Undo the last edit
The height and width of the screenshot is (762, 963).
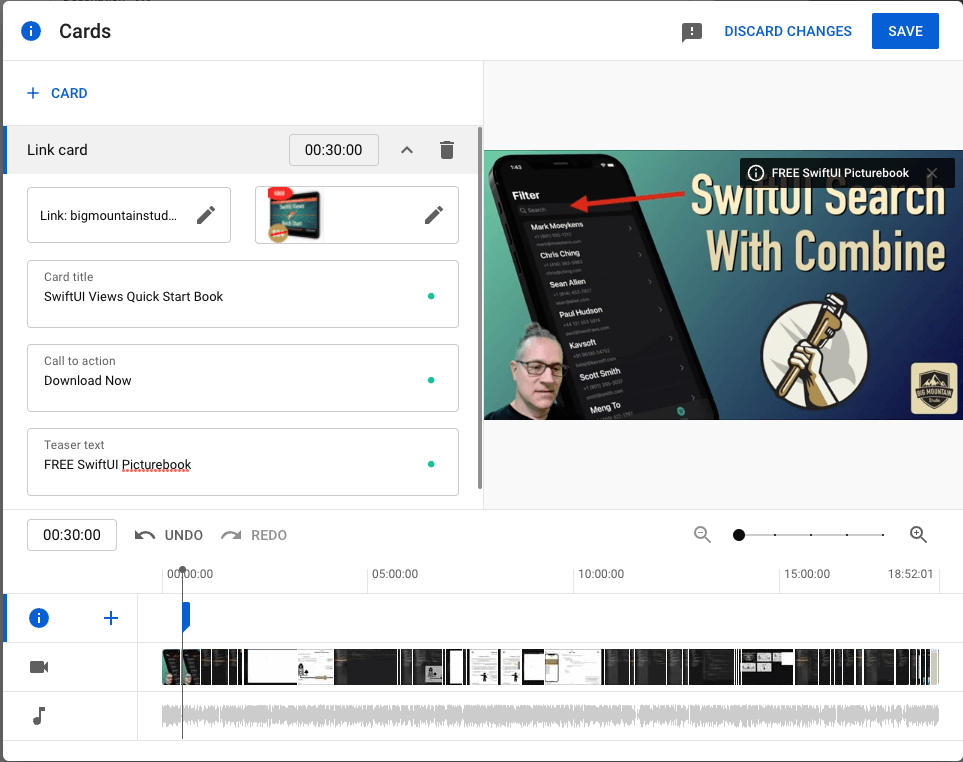[169, 535]
